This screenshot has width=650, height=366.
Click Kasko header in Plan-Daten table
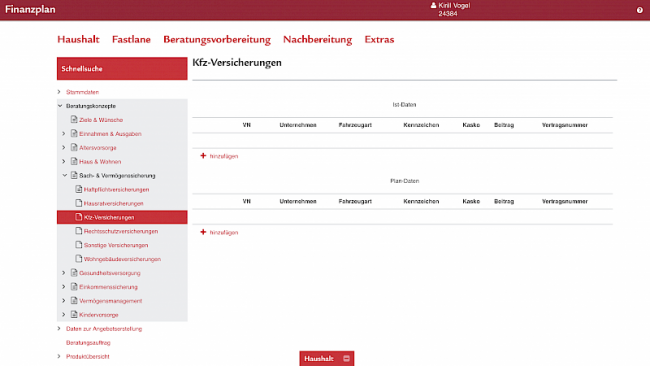pyautogui.click(x=471, y=201)
